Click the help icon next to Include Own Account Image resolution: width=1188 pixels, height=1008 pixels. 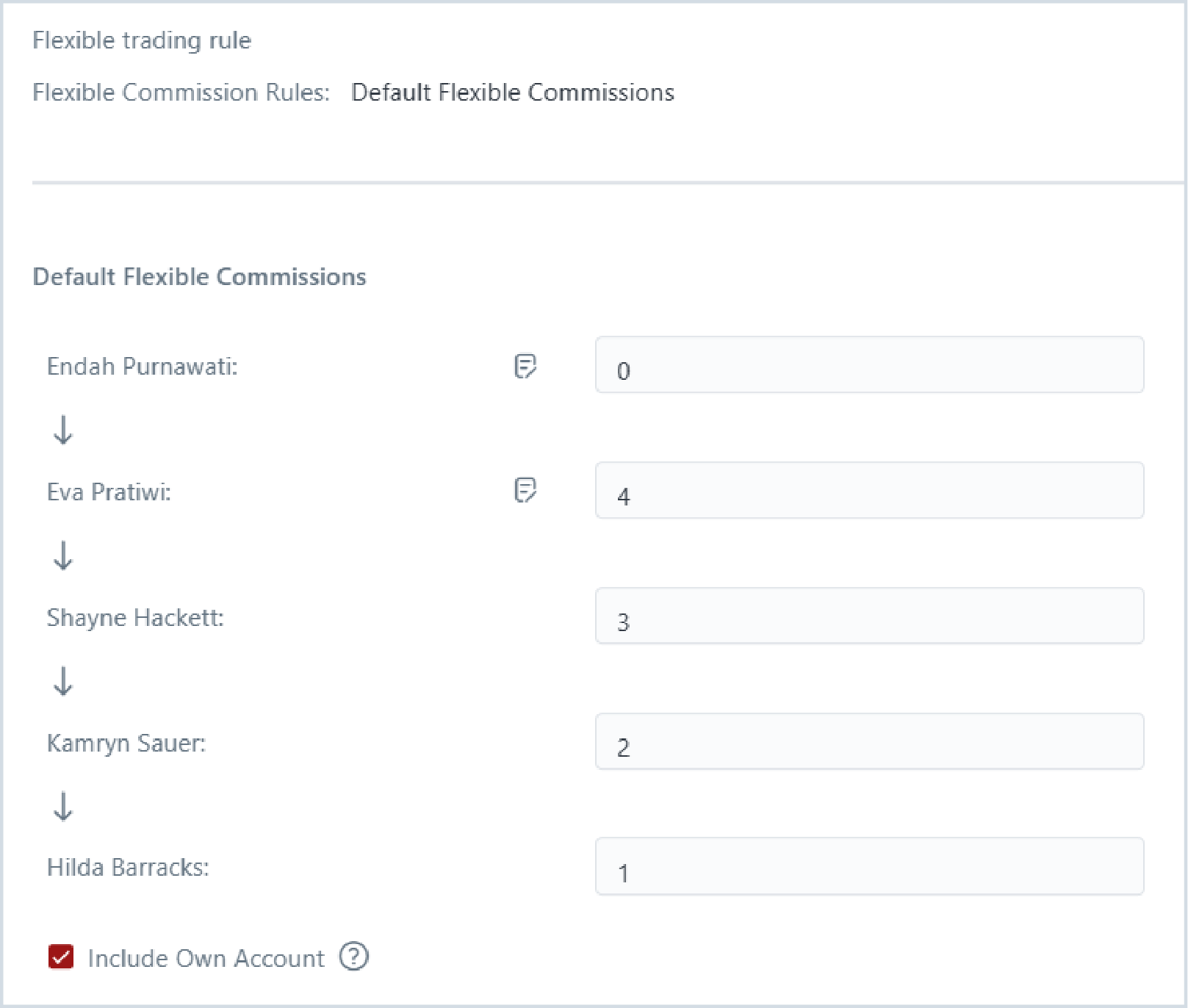tap(353, 957)
